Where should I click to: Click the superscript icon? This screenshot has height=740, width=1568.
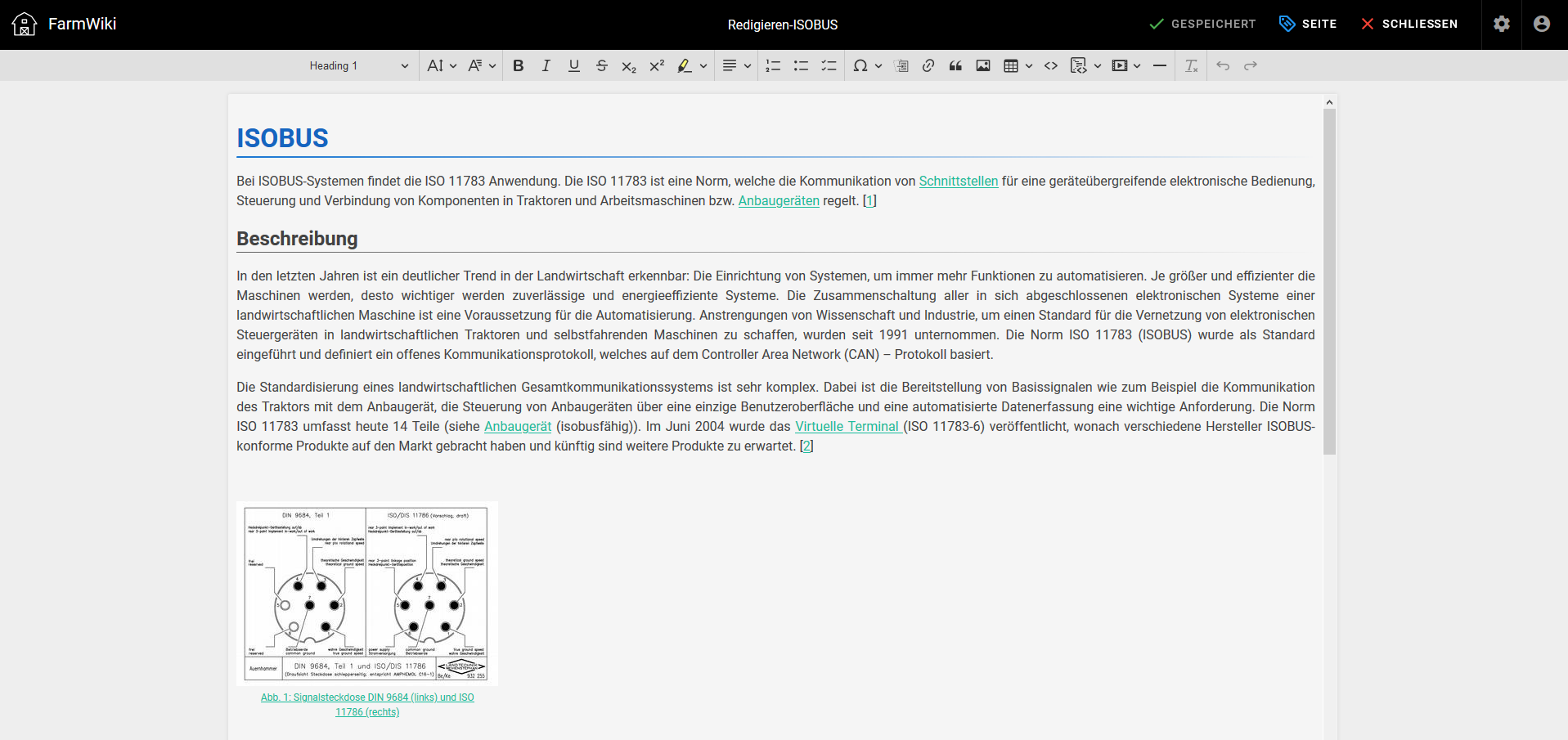[657, 66]
